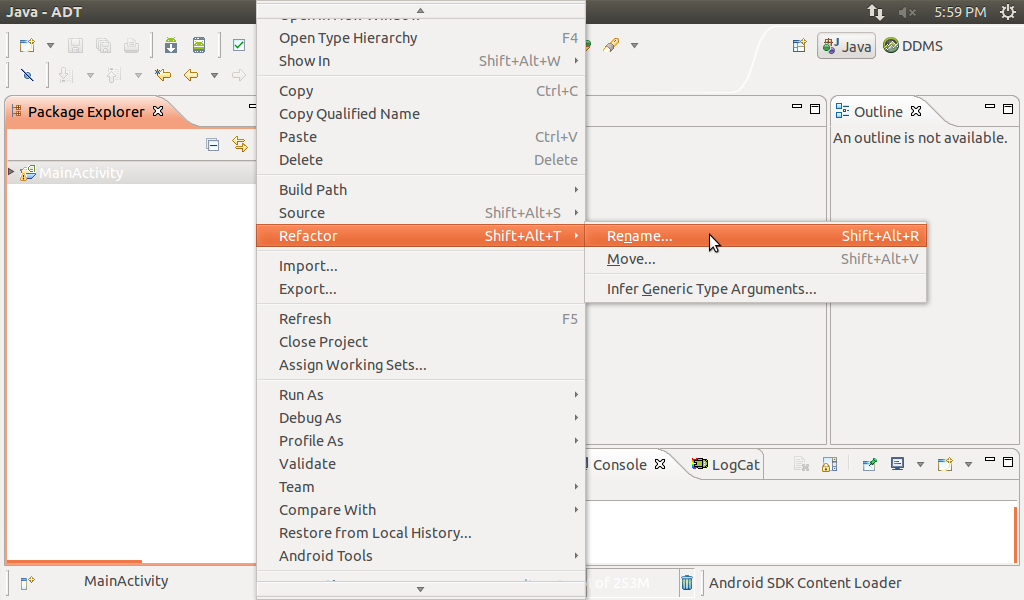Click the Lint check checkbox icon in toolbar
The height and width of the screenshot is (600, 1024).
239,45
